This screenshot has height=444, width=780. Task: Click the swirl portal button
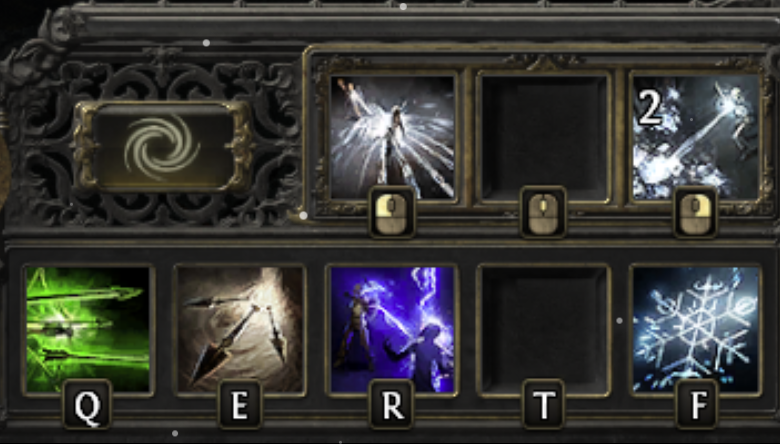(163, 147)
